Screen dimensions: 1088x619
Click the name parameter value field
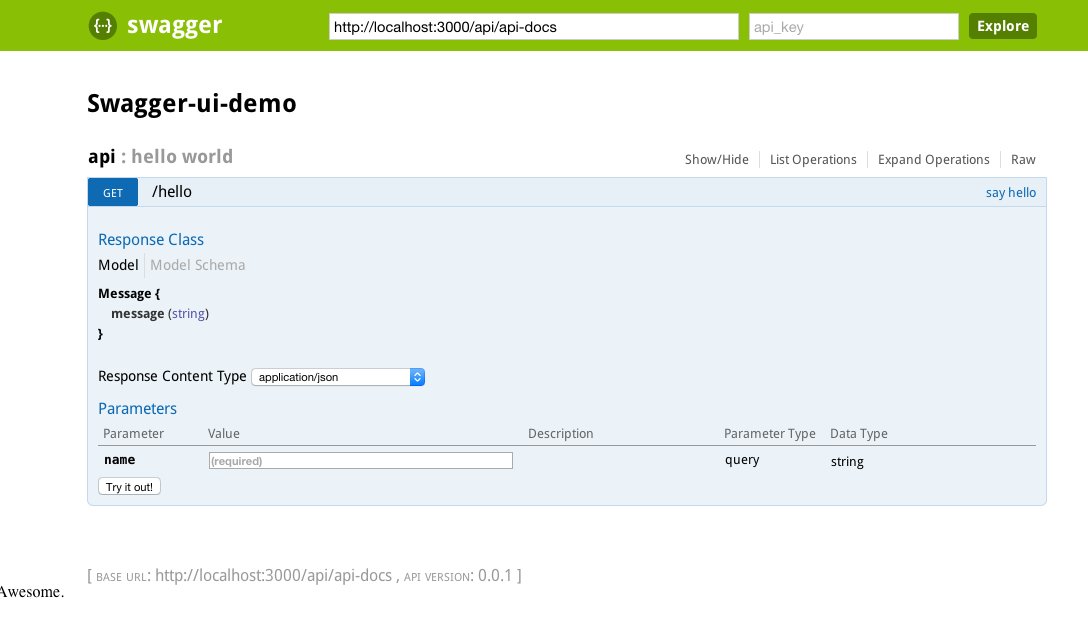point(361,461)
